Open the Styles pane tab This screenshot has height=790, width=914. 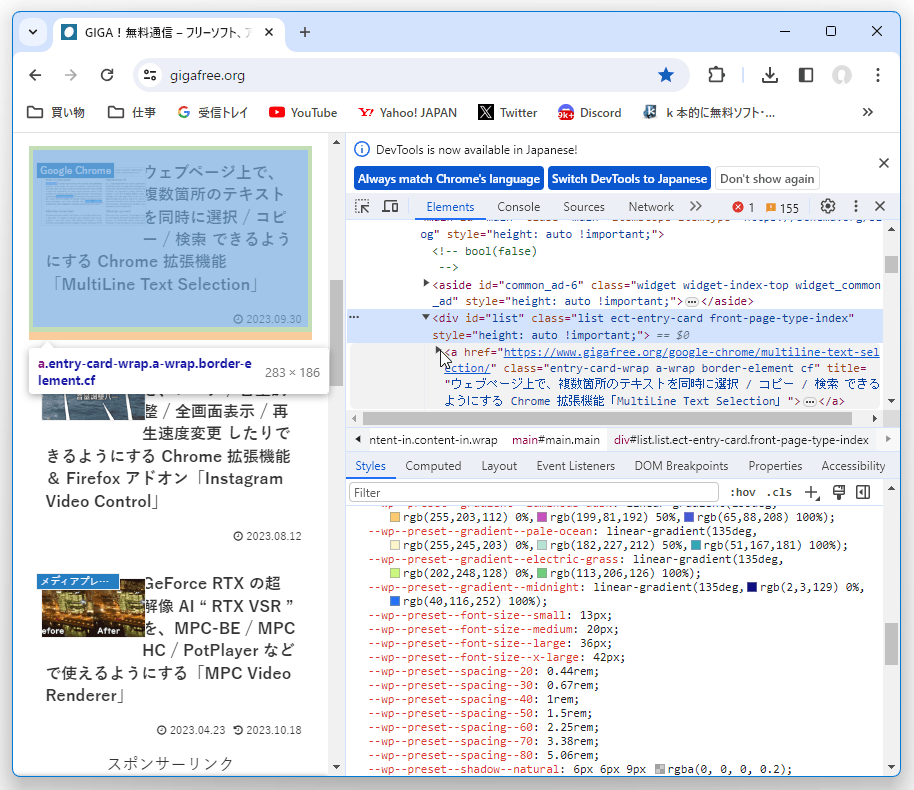point(370,466)
